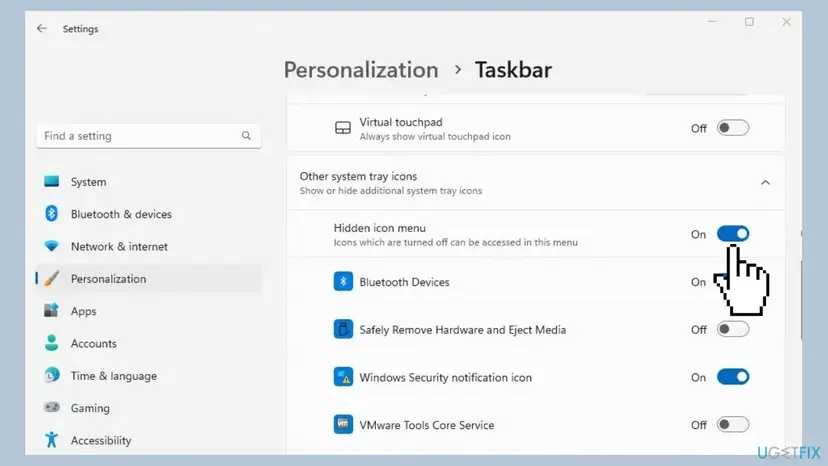This screenshot has height=466, width=828.
Task: Click the search magnifier icon
Action: click(246, 136)
